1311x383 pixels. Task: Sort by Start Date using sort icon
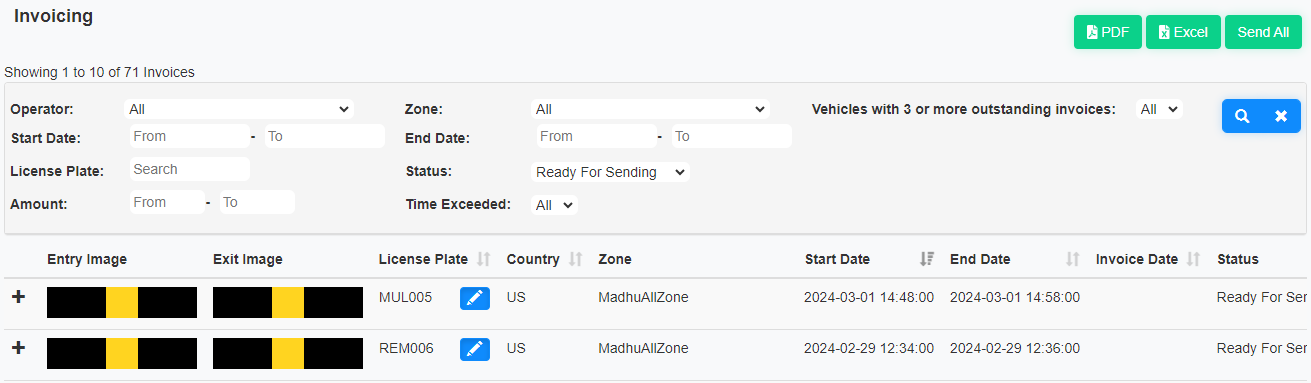tap(926, 259)
